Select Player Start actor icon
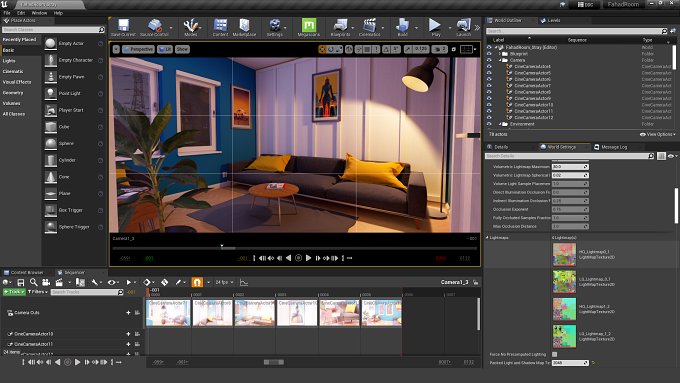 pos(51,110)
